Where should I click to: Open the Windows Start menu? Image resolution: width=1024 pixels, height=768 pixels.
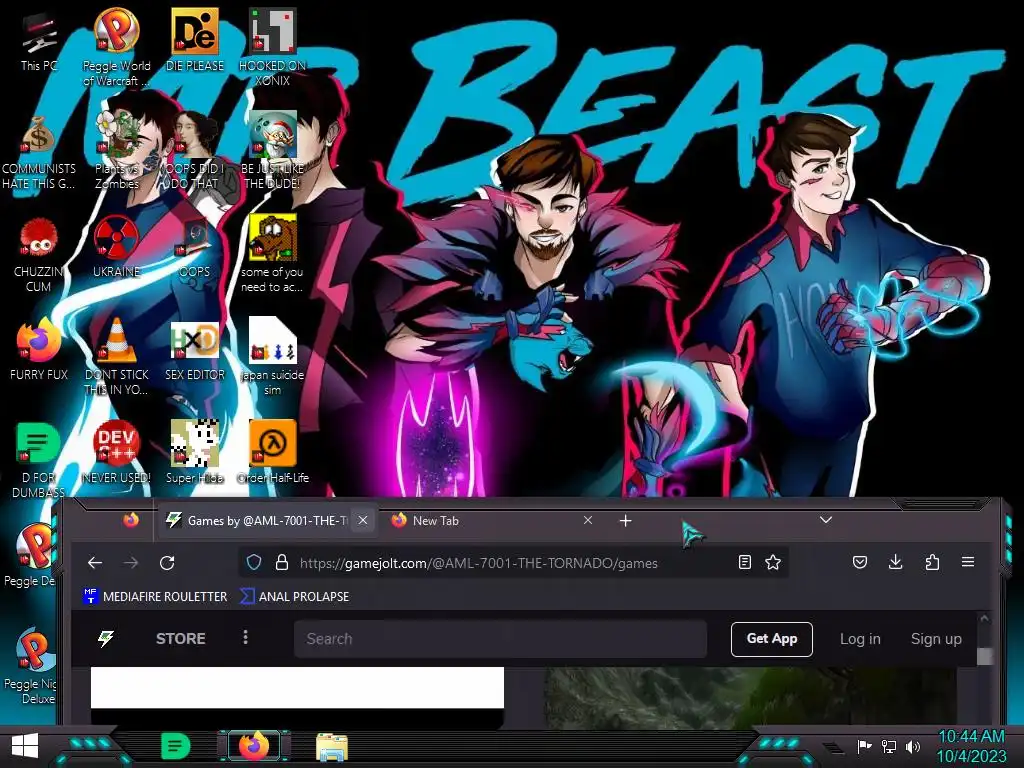click(25, 746)
